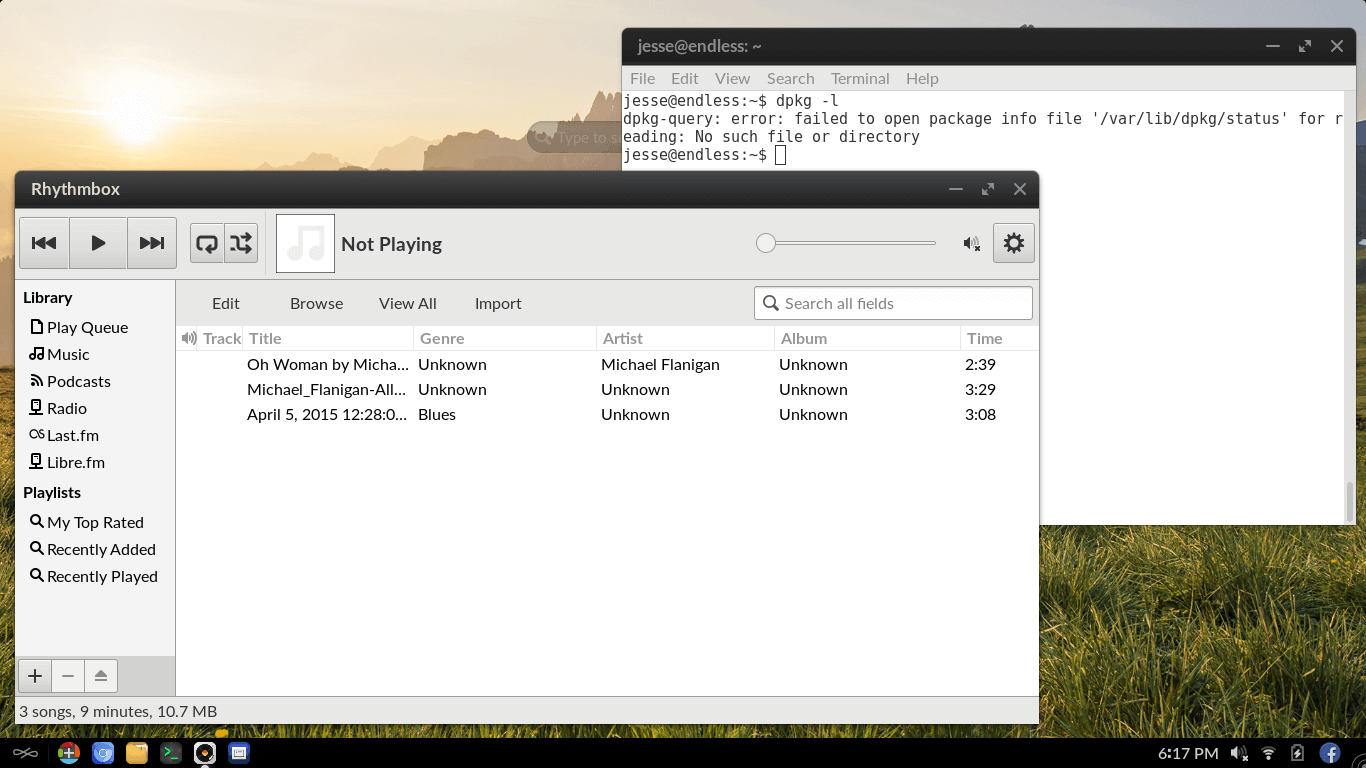Click Rhythmbox icon in taskbar
The width and height of the screenshot is (1366, 768).
coord(205,753)
